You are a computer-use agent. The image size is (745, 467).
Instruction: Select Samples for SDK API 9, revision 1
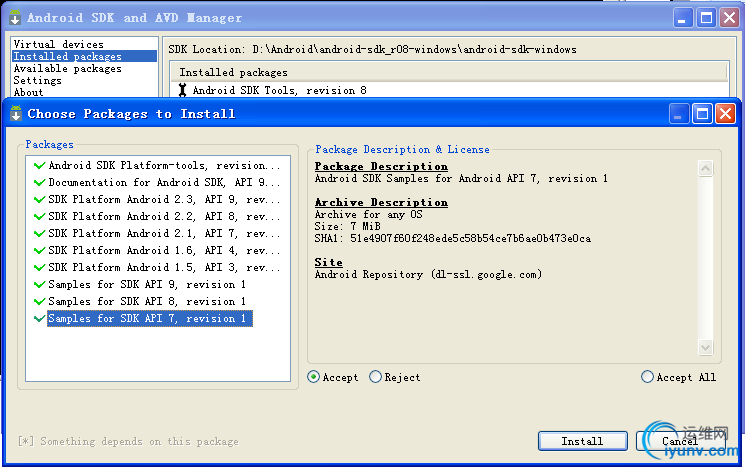tap(147, 285)
